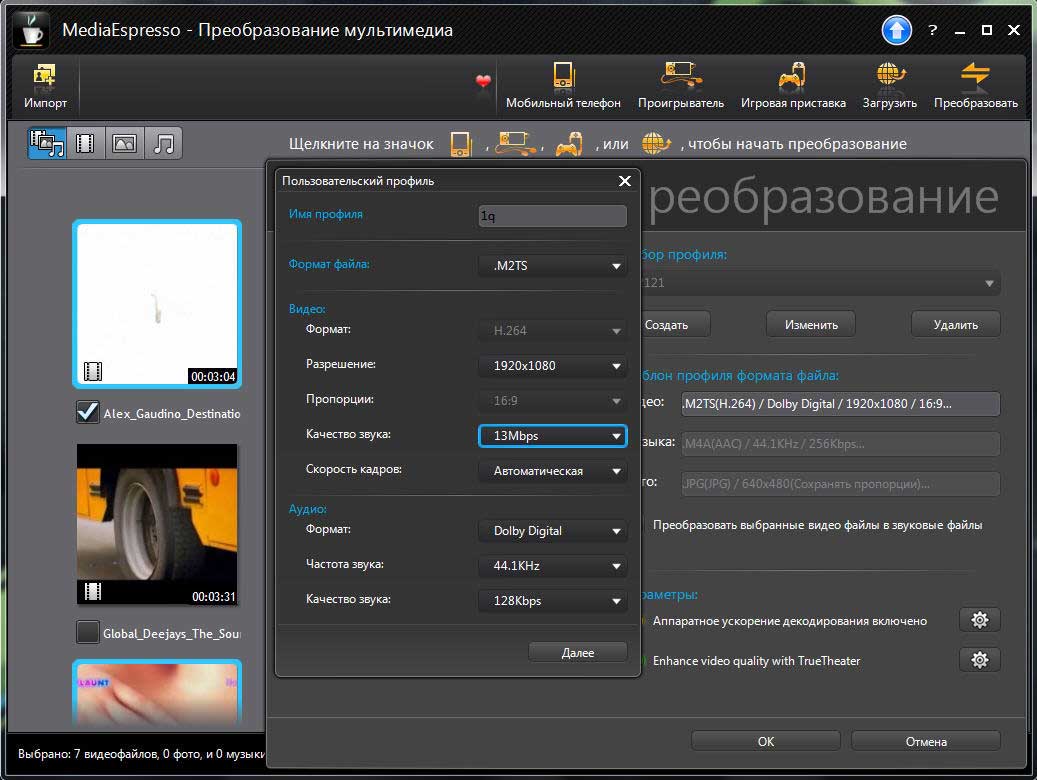Click the Upload globe icon
The width and height of the screenshot is (1037, 780).
pyautogui.click(x=890, y=78)
